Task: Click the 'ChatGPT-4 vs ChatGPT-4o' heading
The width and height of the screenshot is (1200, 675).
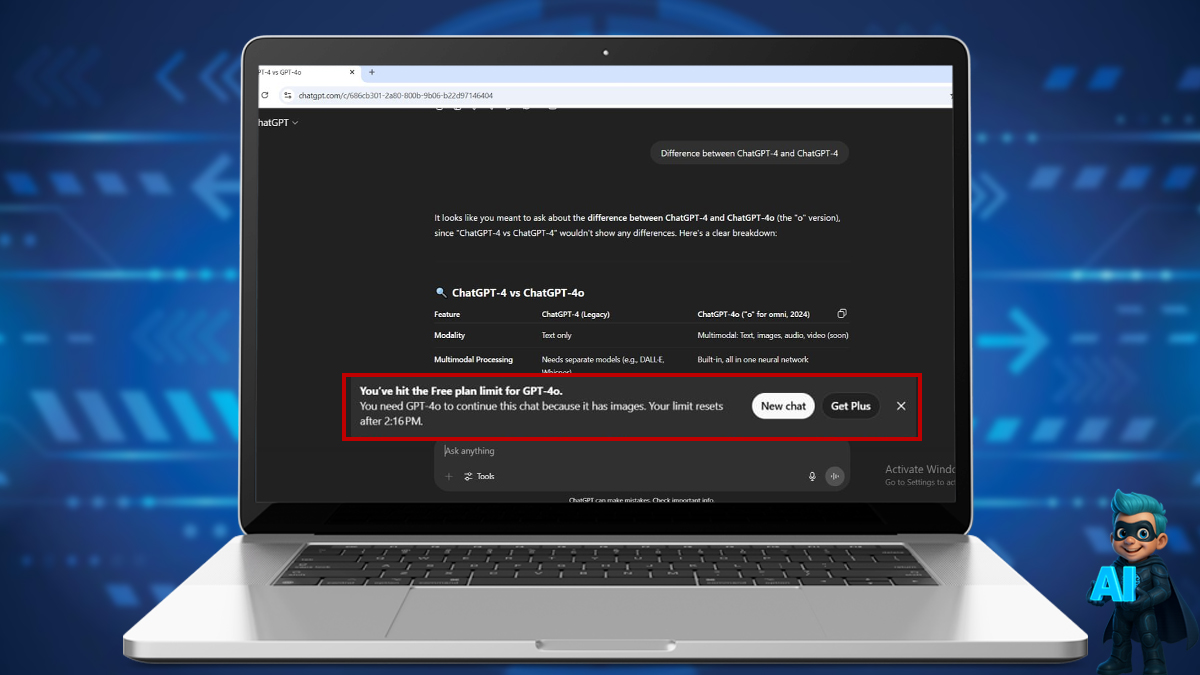Action: click(518, 293)
